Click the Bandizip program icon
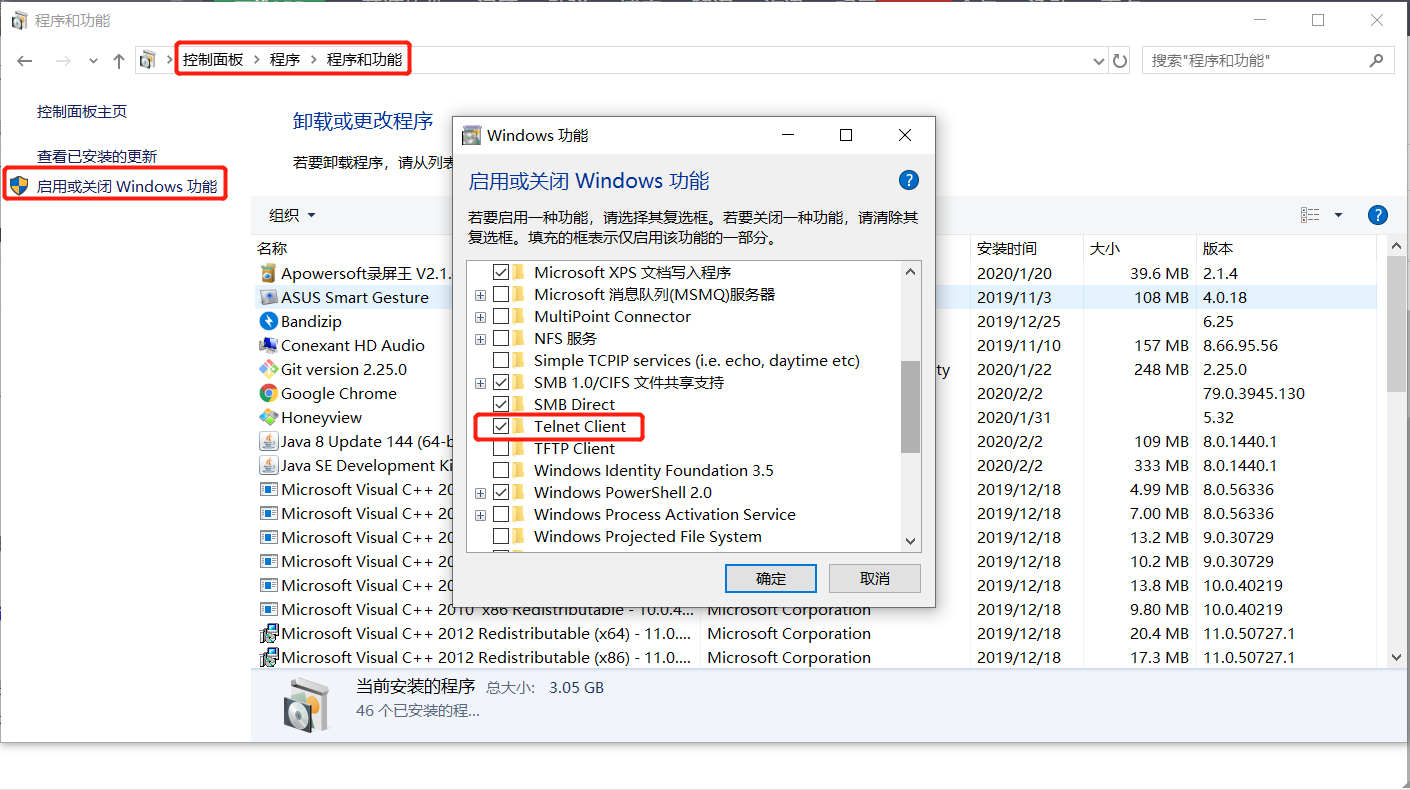 click(268, 321)
